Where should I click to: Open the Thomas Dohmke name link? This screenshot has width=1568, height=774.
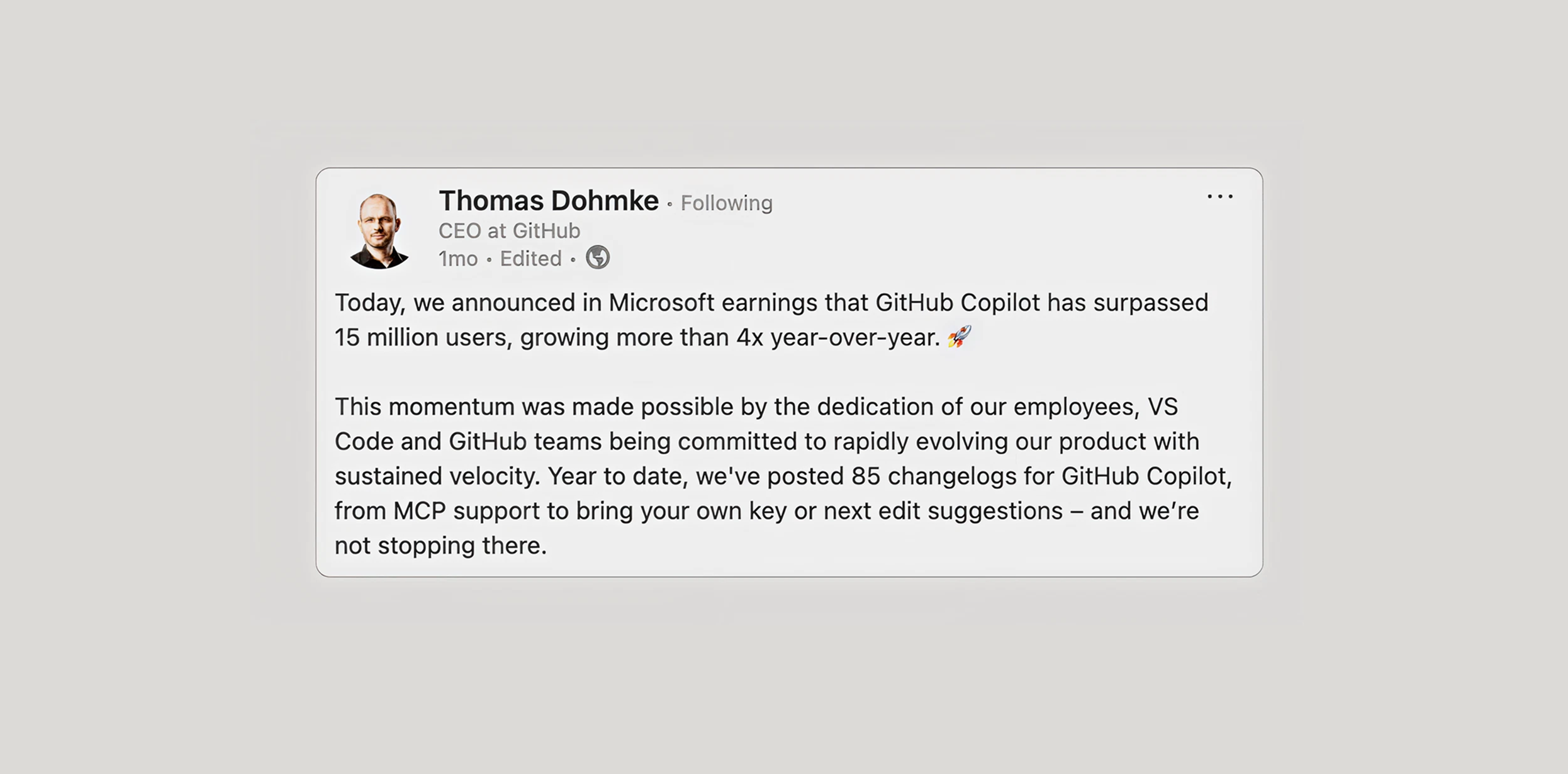tap(549, 201)
